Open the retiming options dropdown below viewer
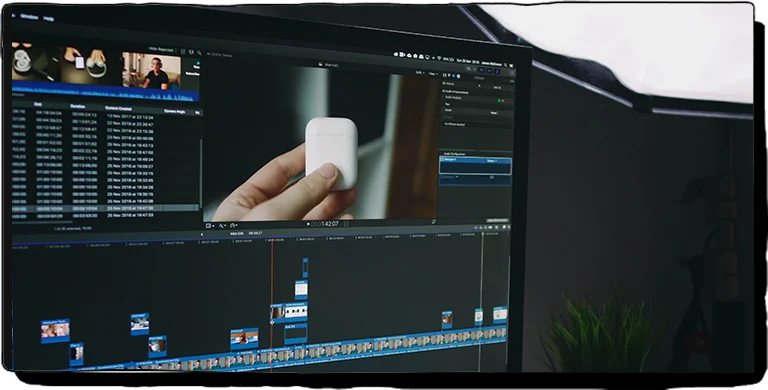 (x=234, y=225)
